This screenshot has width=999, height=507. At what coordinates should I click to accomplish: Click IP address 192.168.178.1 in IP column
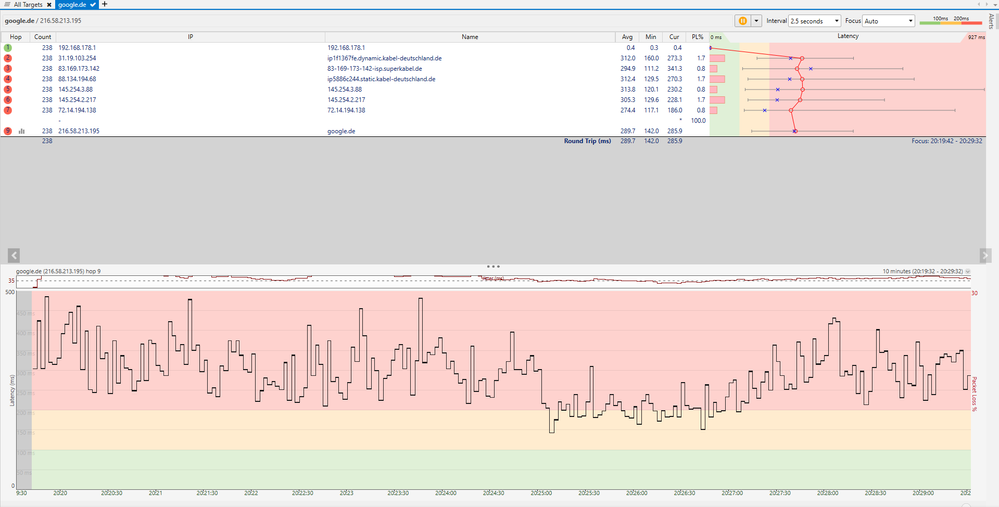(x=77, y=48)
